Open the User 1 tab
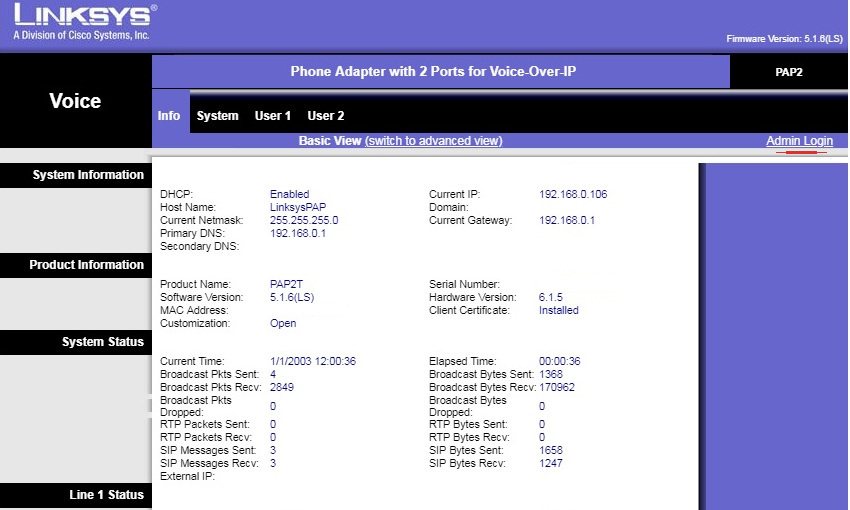Viewport: 850px width, 510px height. (273, 115)
